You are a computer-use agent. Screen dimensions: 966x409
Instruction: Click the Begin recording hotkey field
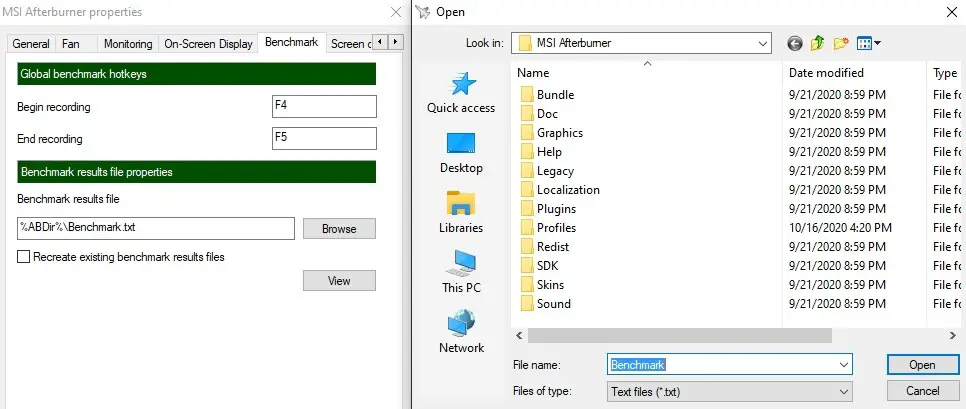(324, 106)
